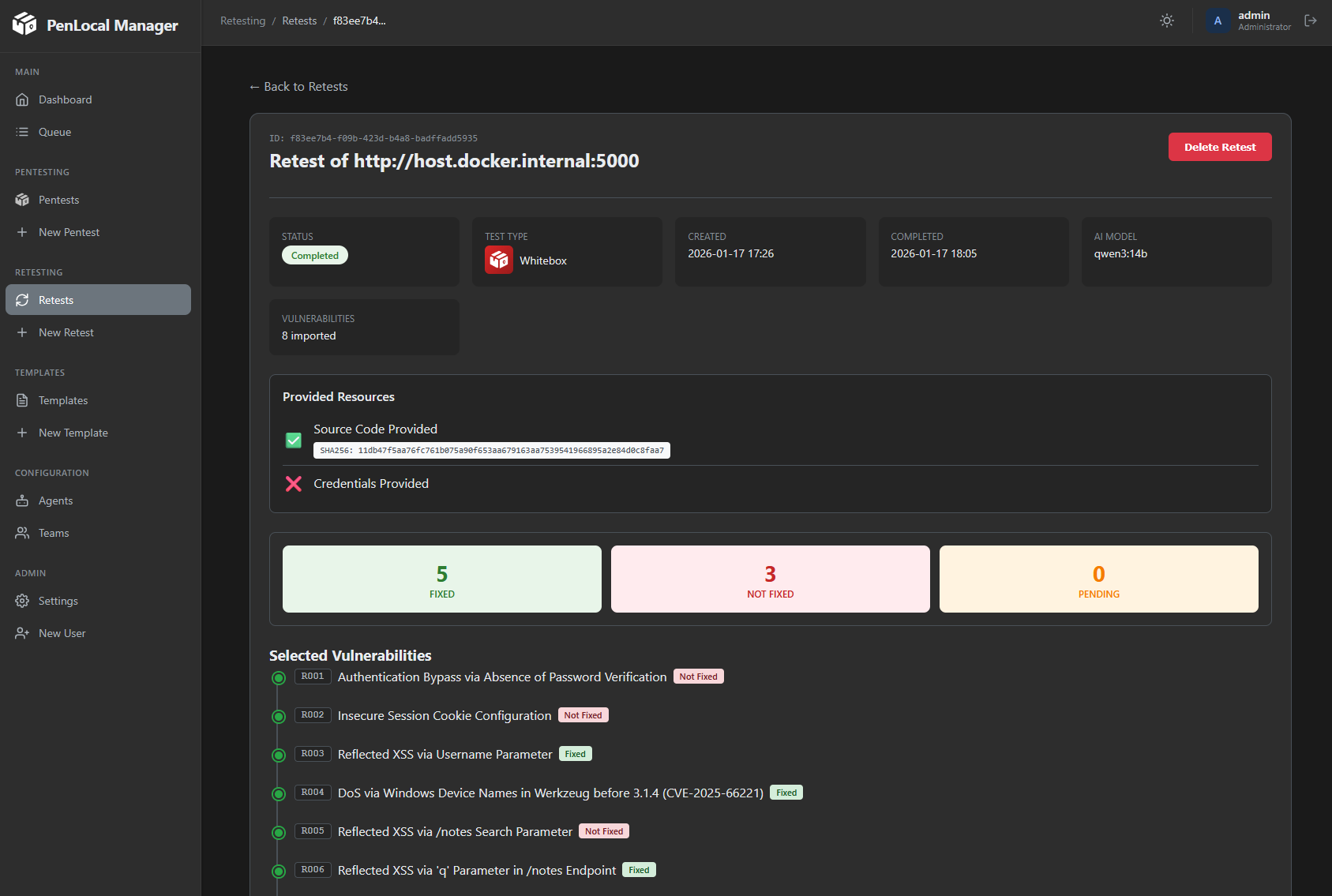The height and width of the screenshot is (896, 1332).
Task: Click the logout icon beside admin
Action: point(1310,21)
